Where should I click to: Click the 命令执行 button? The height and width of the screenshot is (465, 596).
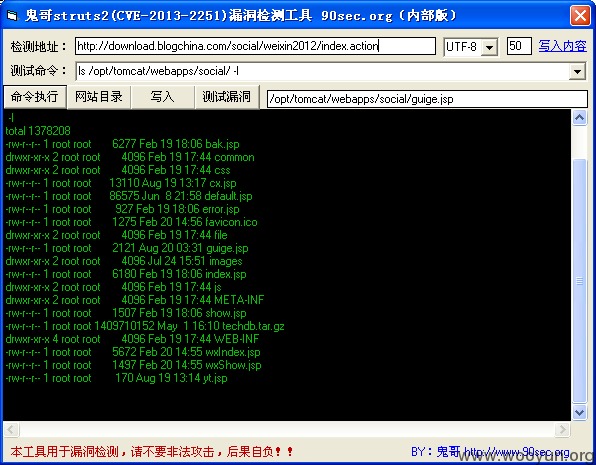coord(35,97)
